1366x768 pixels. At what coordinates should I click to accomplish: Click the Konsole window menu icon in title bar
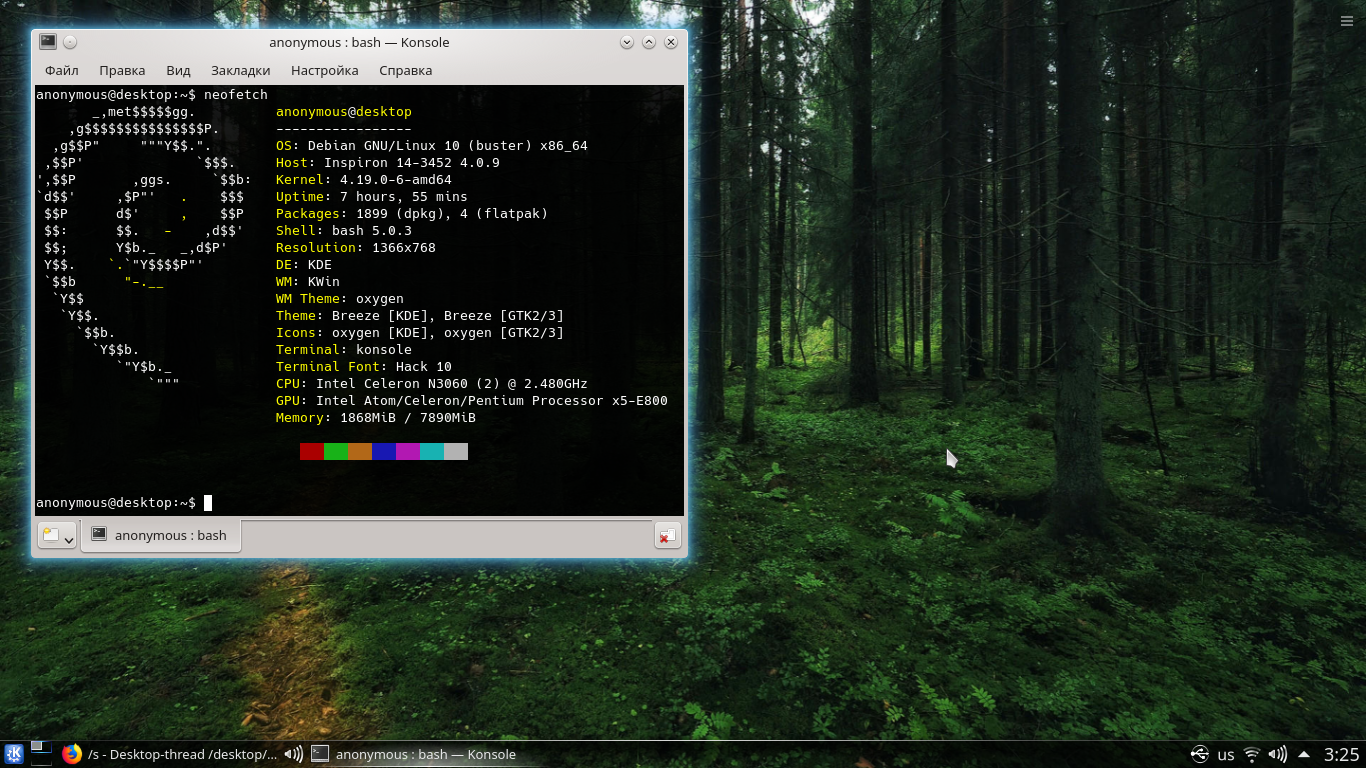pyautogui.click(x=48, y=42)
